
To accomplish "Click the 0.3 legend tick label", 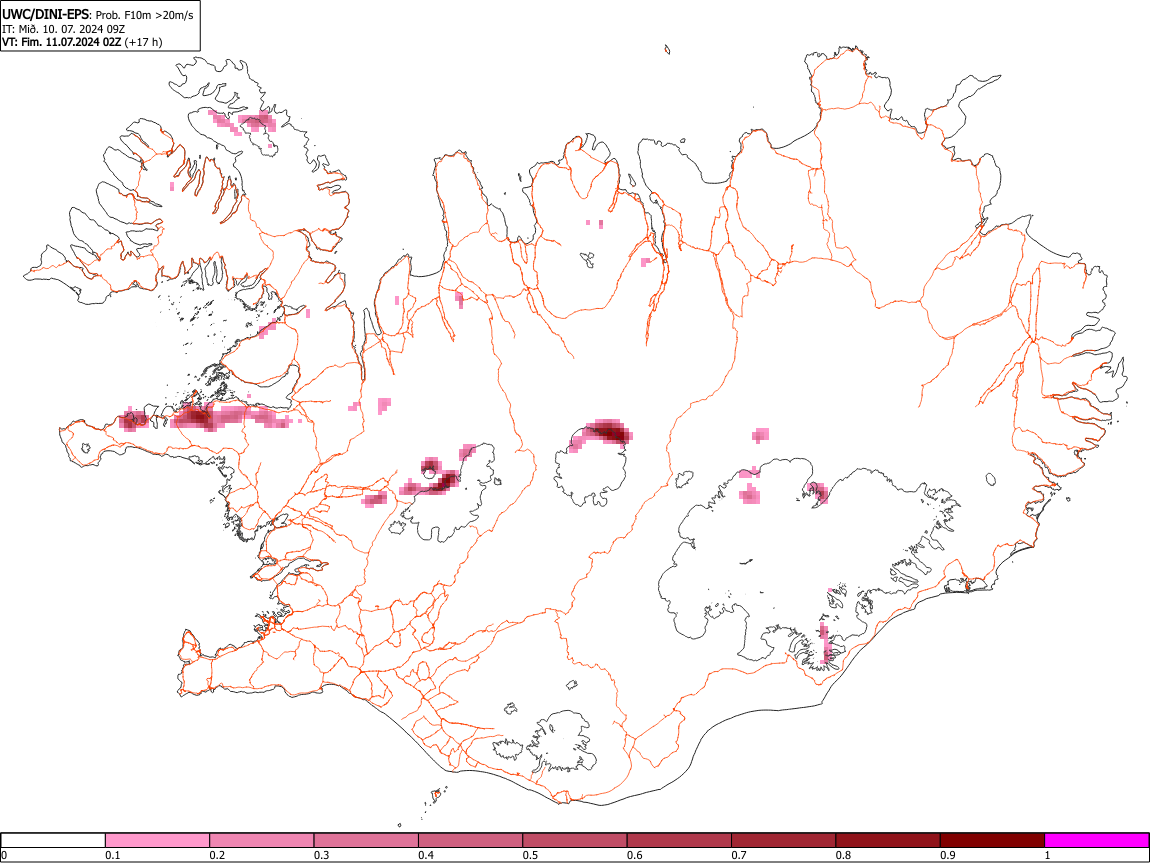I will pyautogui.click(x=321, y=855).
